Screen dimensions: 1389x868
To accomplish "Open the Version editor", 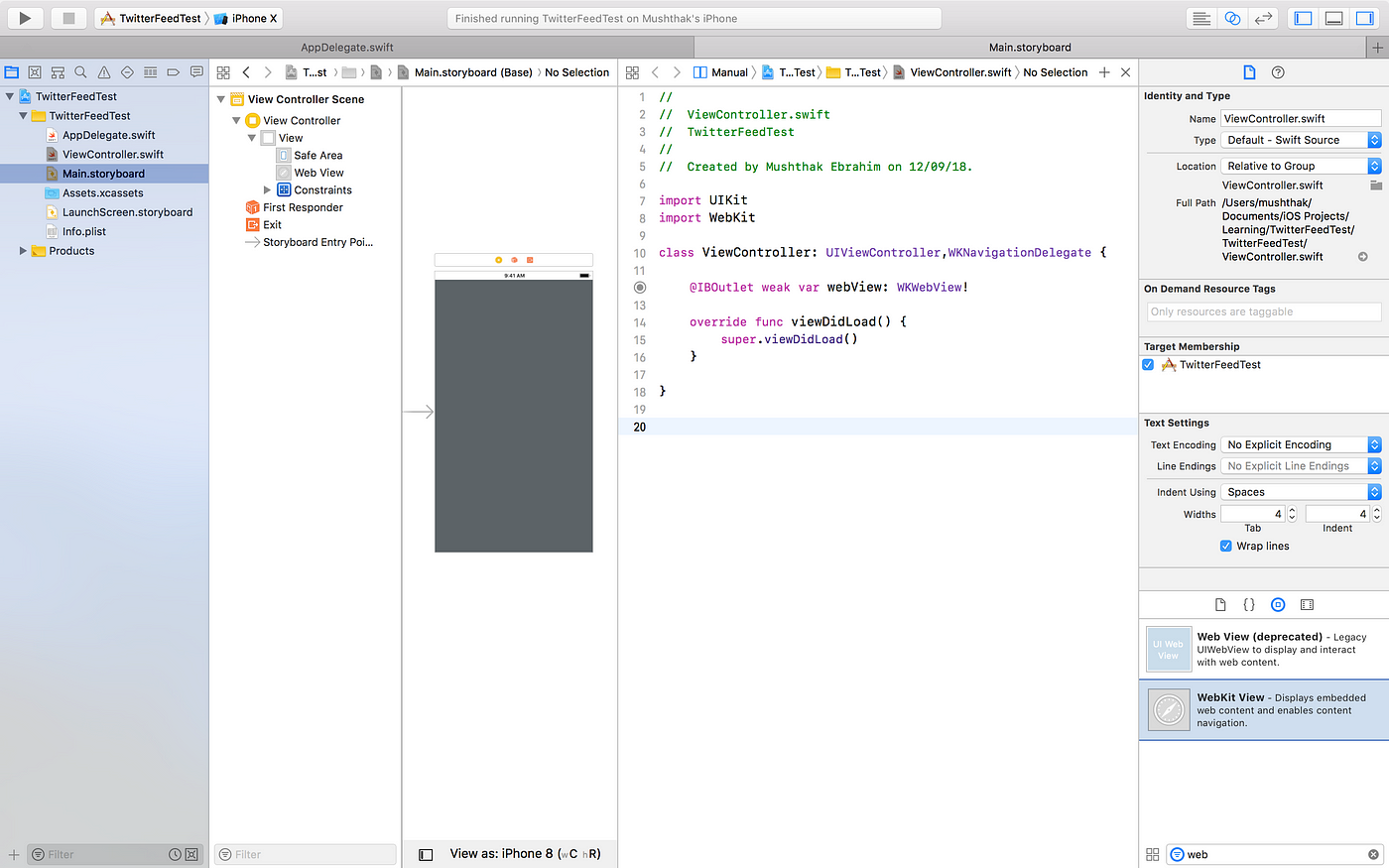I will pyautogui.click(x=1263, y=18).
